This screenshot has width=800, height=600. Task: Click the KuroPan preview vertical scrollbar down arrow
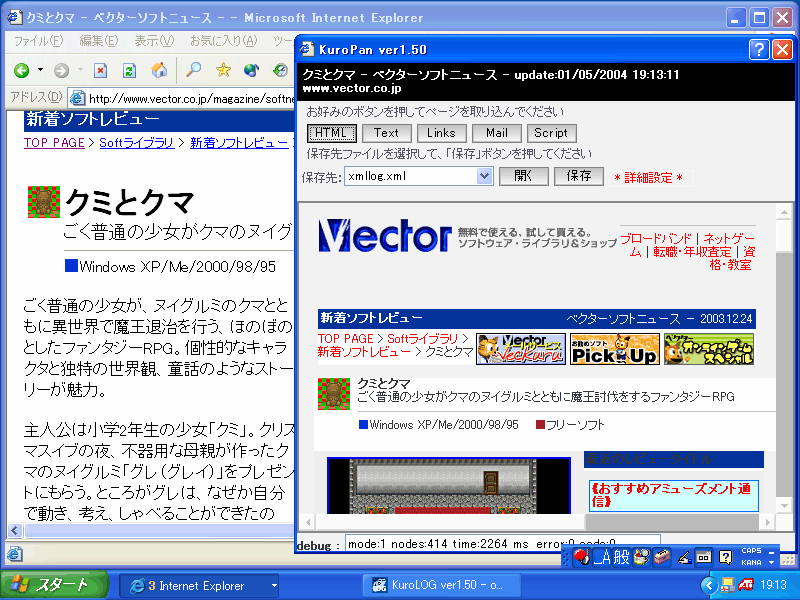(x=784, y=506)
